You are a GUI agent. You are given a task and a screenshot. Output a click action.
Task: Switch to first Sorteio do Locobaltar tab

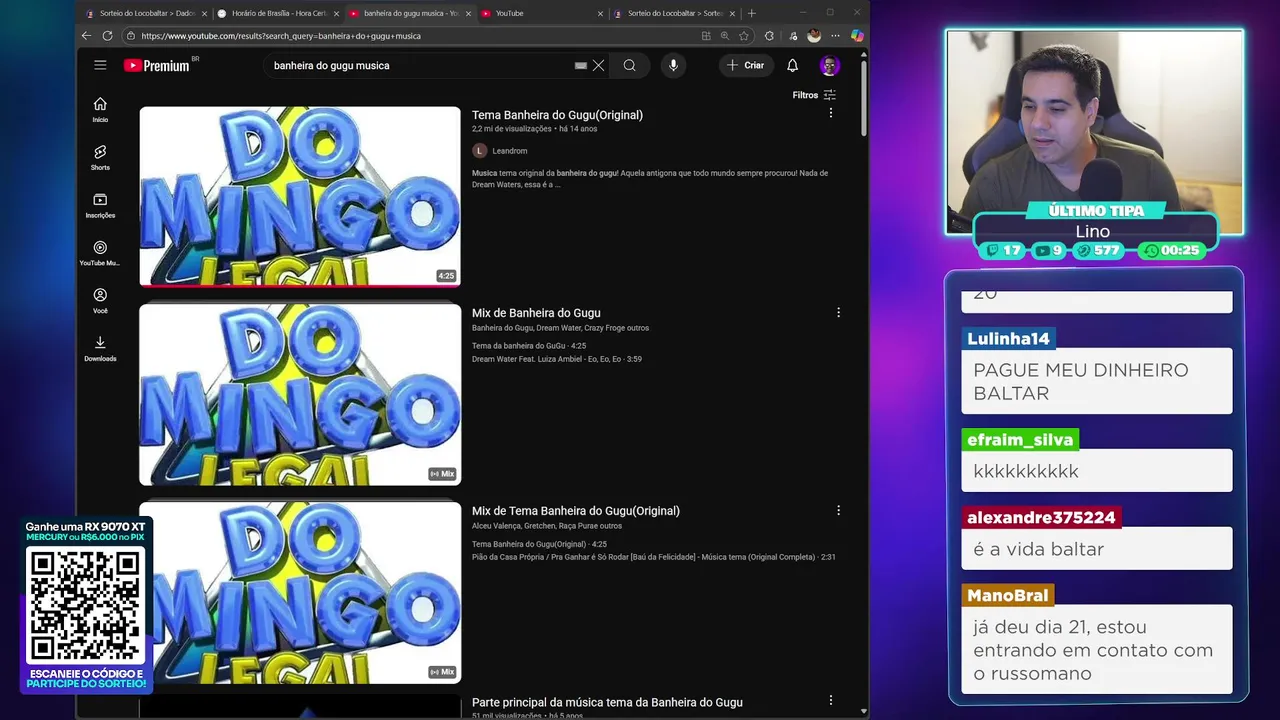click(x=146, y=13)
